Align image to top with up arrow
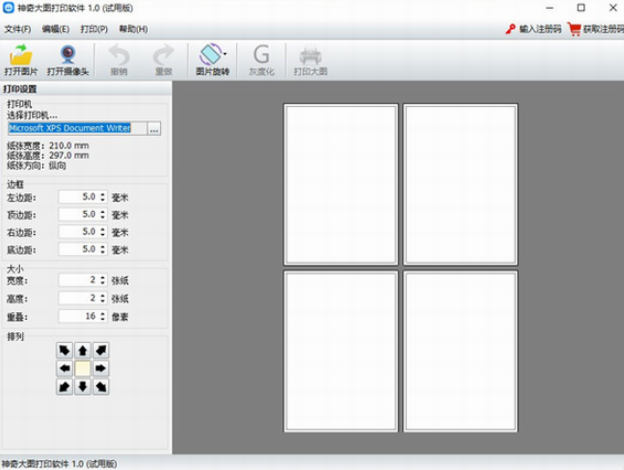624x470 pixels. point(83,351)
